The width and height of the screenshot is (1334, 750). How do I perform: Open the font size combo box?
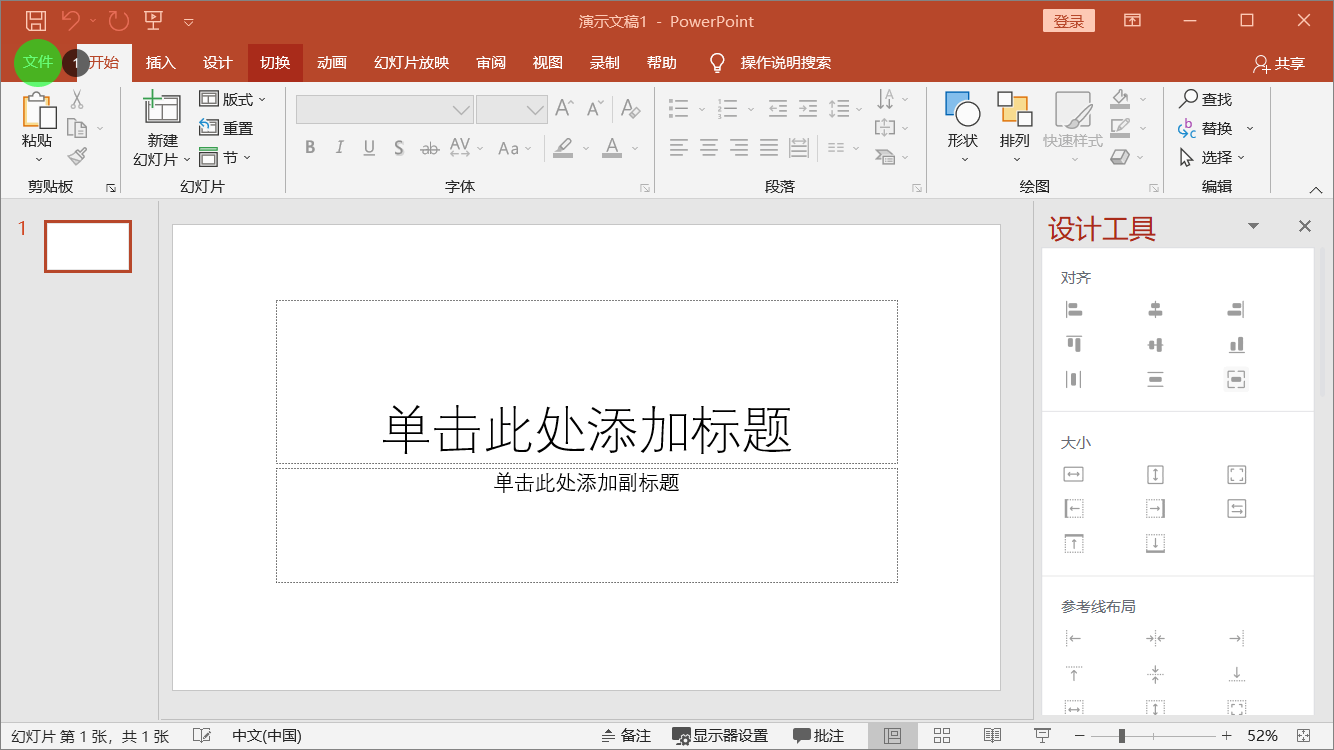pyautogui.click(x=511, y=109)
